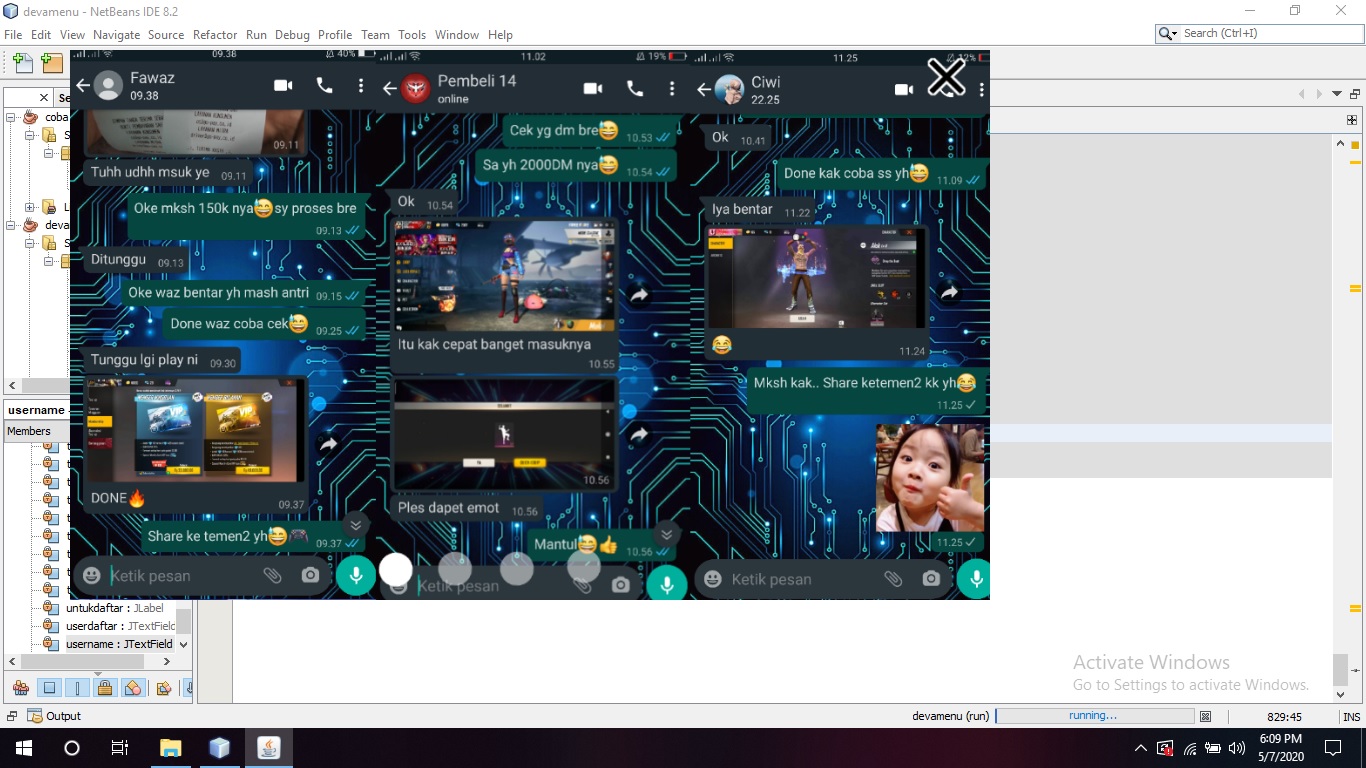Start a voice call in Pembeli 14 chat
This screenshot has width=1366, height=768.
pyautogui.click(x=635, y=89)
